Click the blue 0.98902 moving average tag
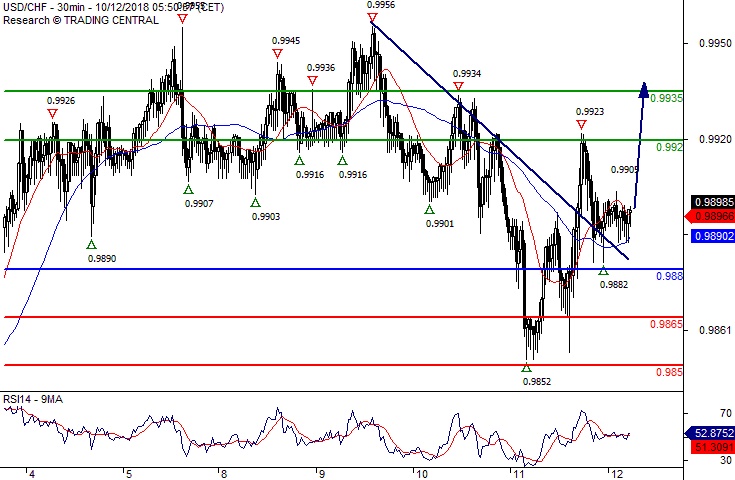Image resolution: width=735 pixels, height=480 pixels. 712,236
